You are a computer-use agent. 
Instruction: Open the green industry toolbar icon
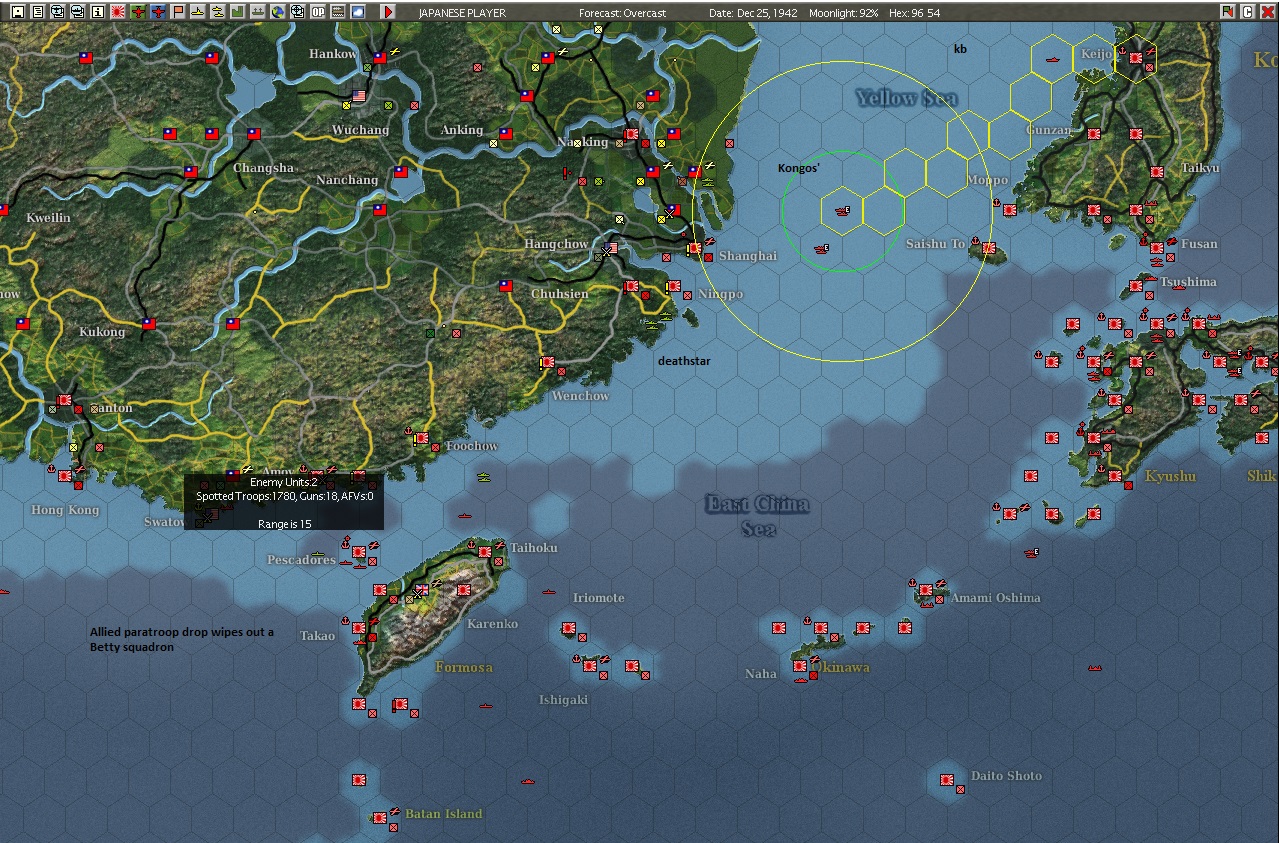click(236, 12)
